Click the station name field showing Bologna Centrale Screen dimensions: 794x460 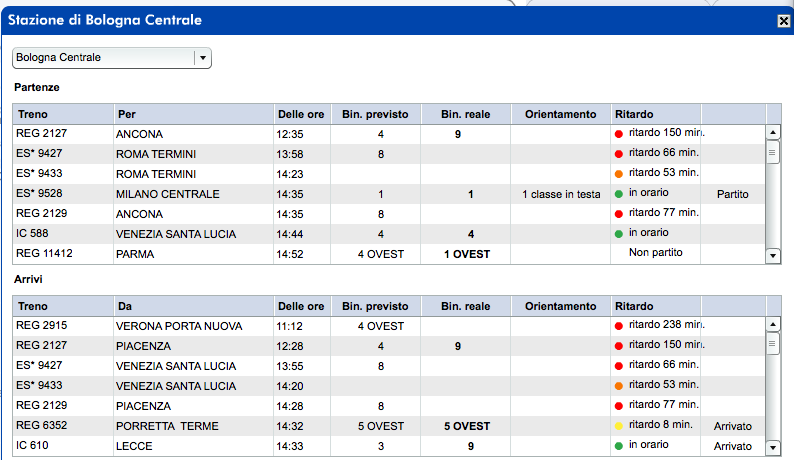click(102, 58)
